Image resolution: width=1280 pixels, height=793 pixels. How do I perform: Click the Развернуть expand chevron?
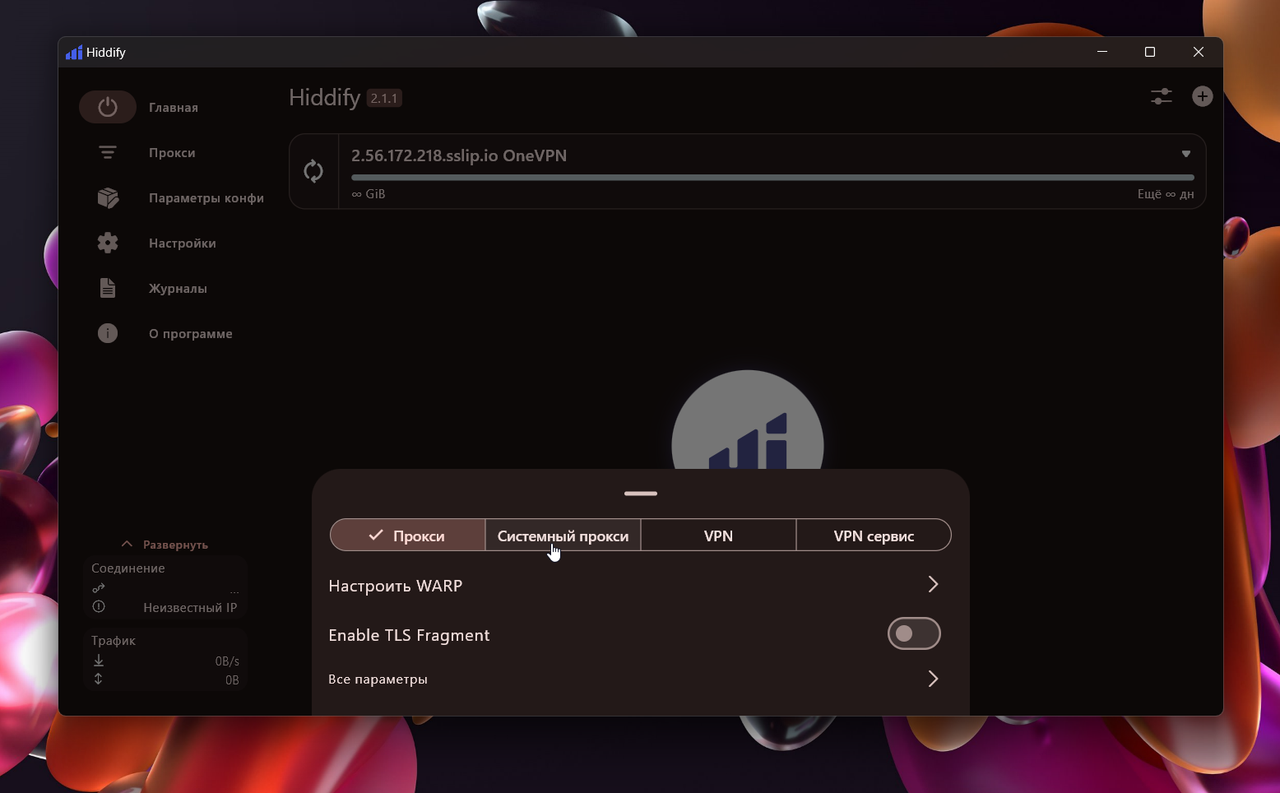coord(127,544)
